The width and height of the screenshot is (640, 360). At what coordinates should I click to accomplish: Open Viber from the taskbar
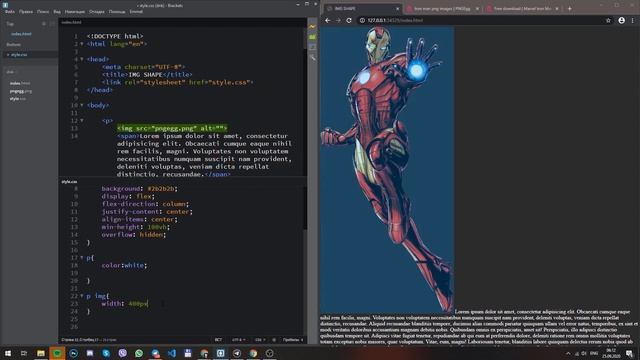122,353
